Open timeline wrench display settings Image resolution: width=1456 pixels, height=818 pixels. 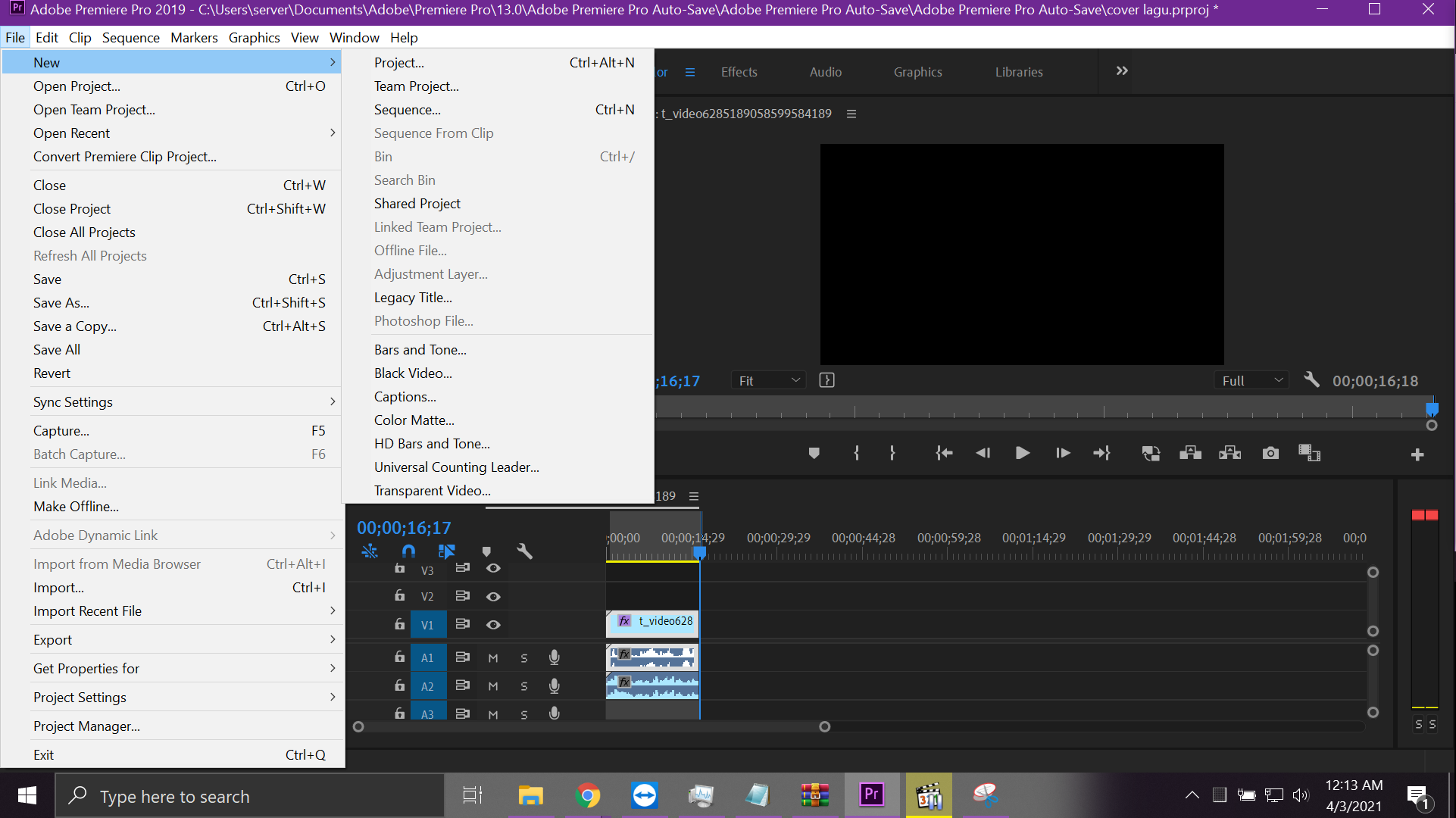tap(524, 551)
